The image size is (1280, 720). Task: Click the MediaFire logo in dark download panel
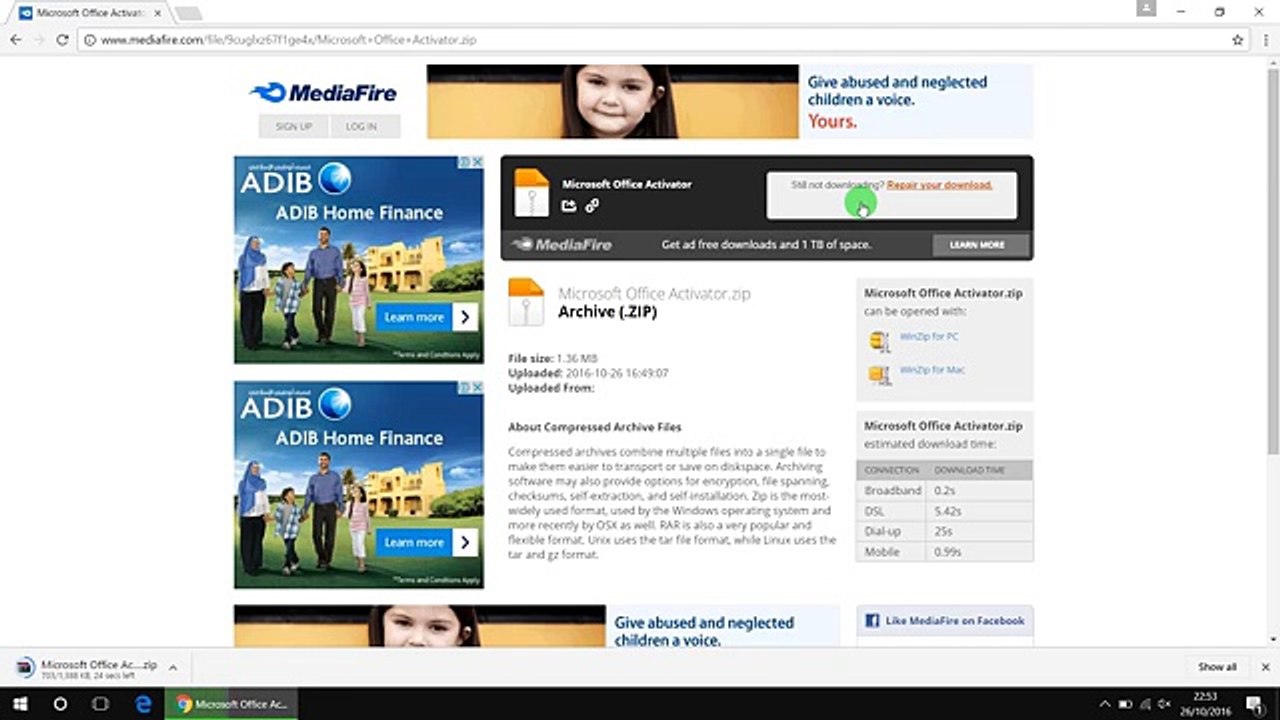[562, 244]
